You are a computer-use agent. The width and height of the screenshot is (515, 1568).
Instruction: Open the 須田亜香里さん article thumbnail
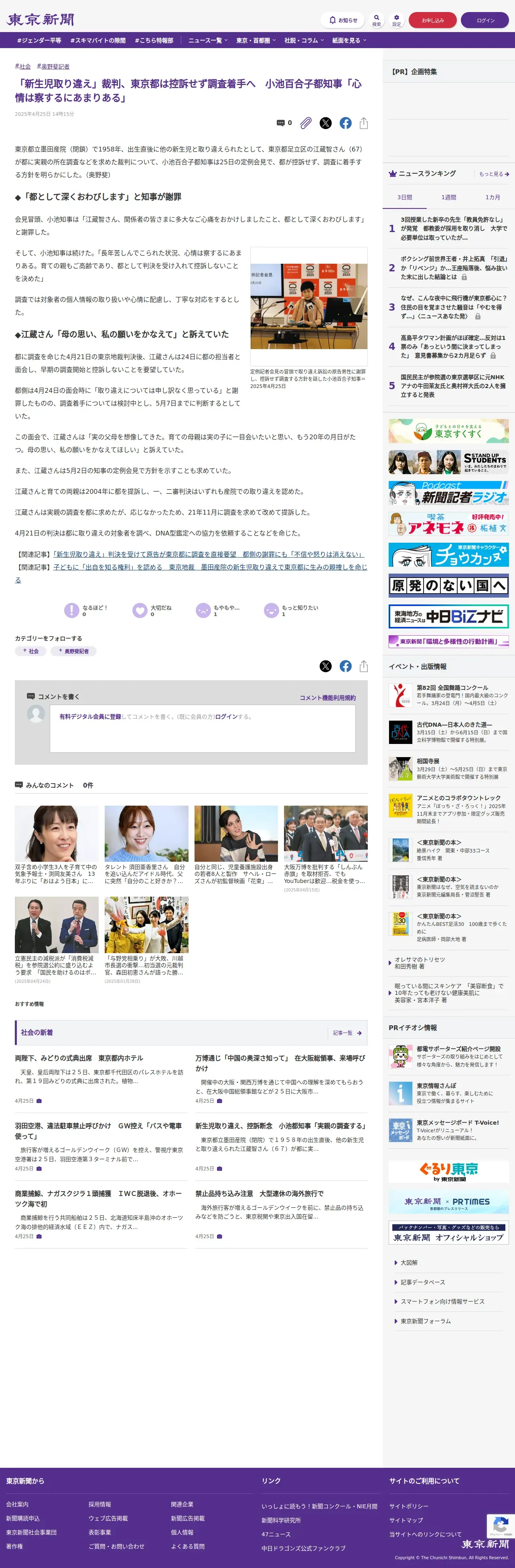(x=146, y=833)
